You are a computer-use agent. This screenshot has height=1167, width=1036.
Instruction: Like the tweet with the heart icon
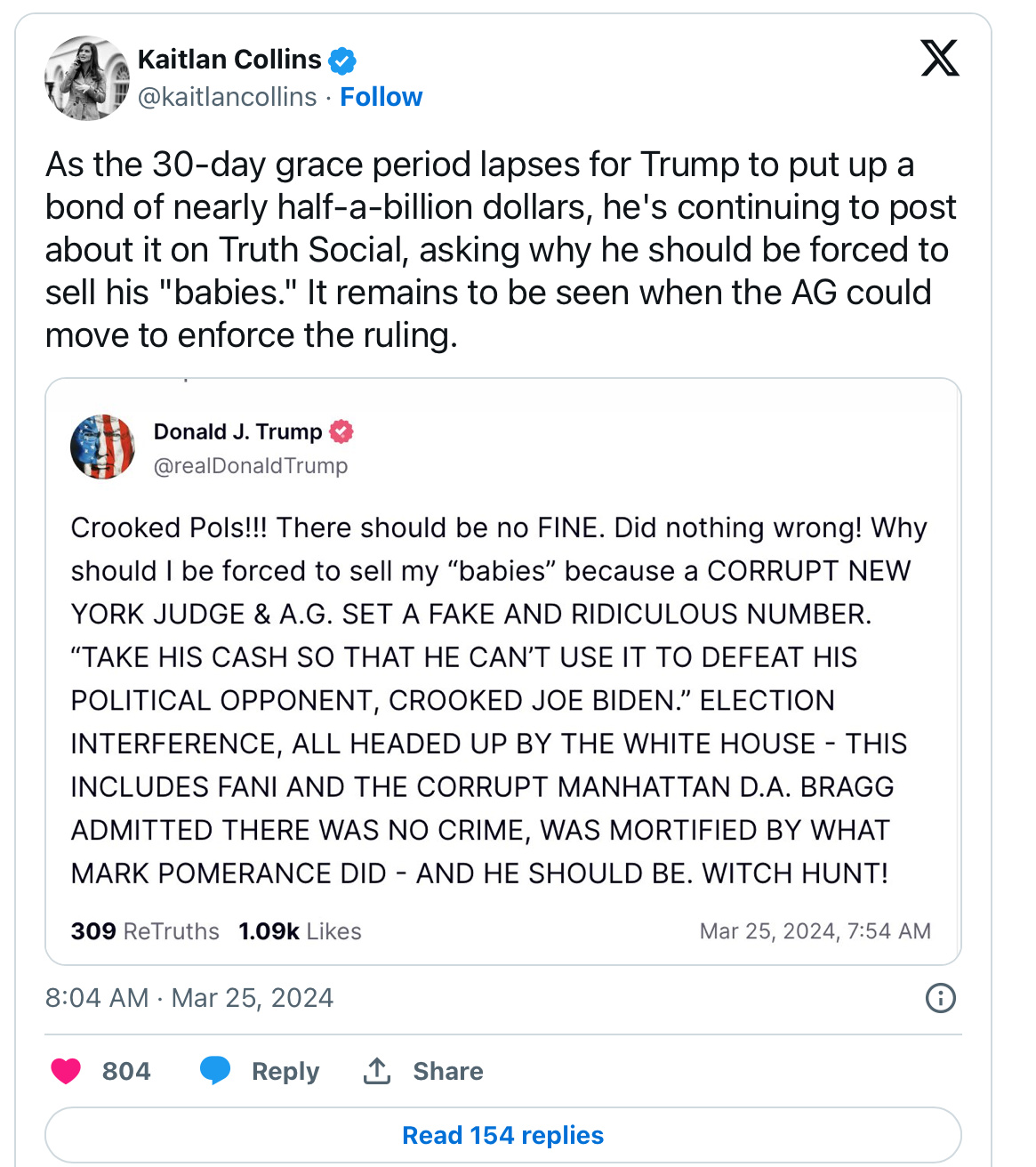click(x=66, y=1071)
